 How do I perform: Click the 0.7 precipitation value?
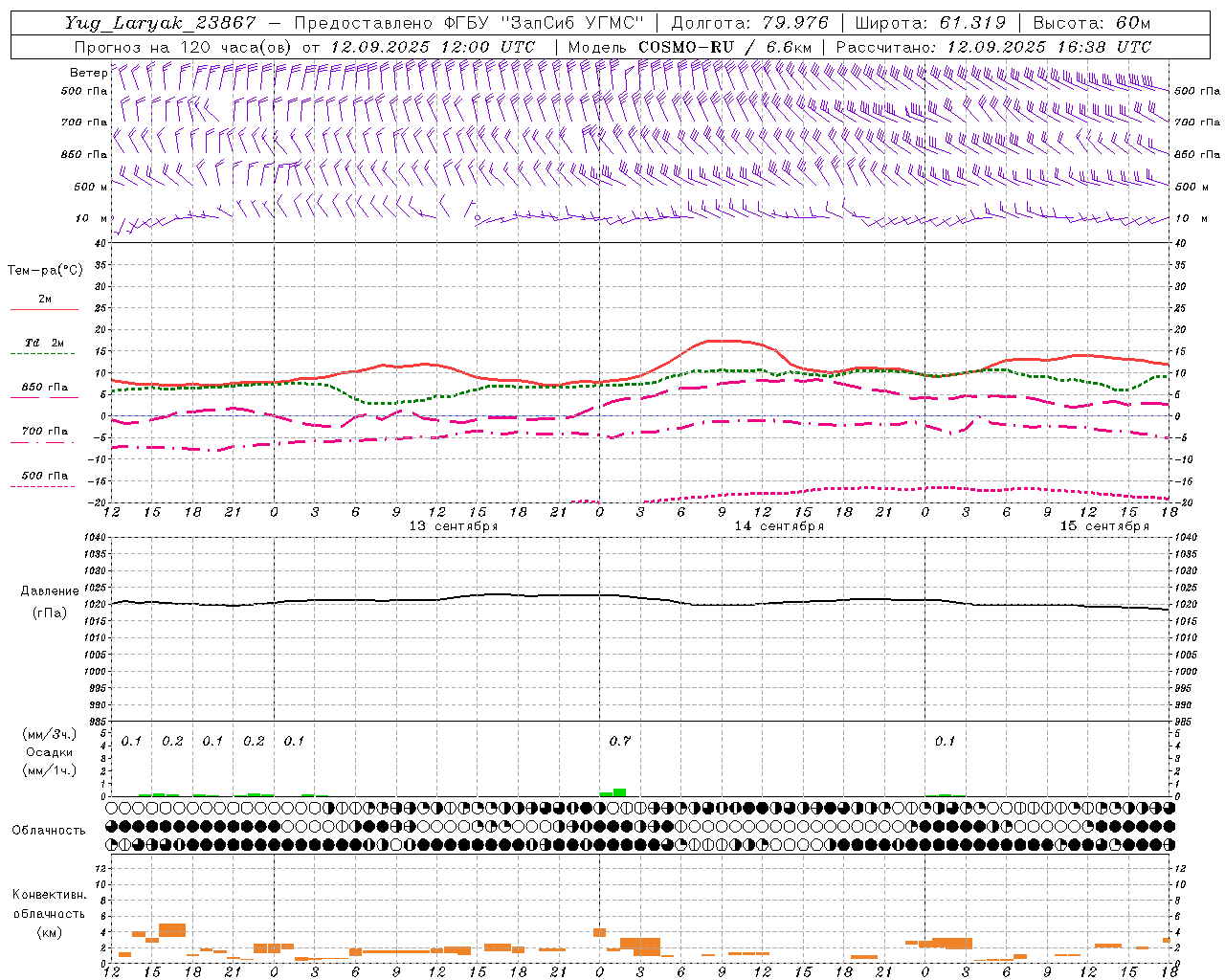pyautogui.click(x=619, y=741)
